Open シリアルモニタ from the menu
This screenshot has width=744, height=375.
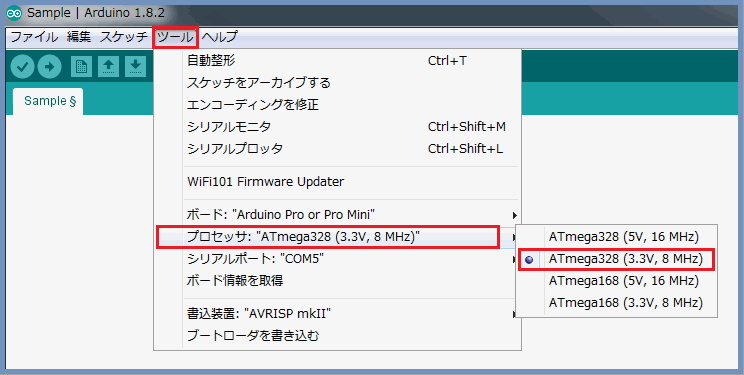(x=337, y=127)
